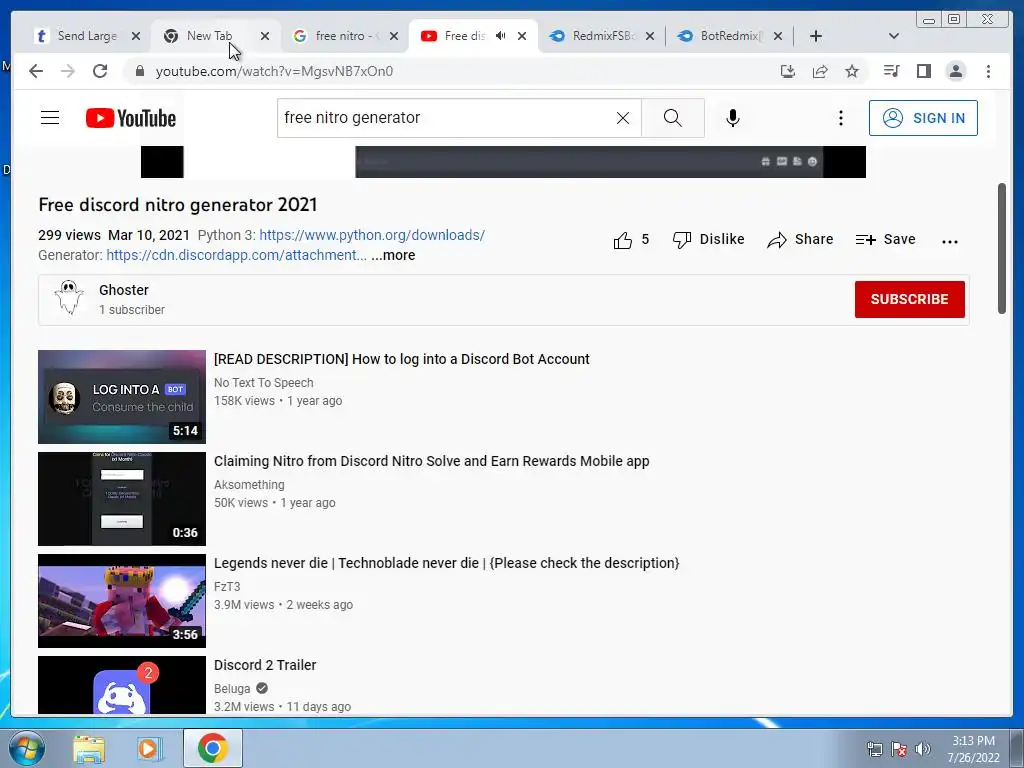Expand description with ...more
The width and height of the screenshot is (1024, 768).
click(x=393, y=255)
